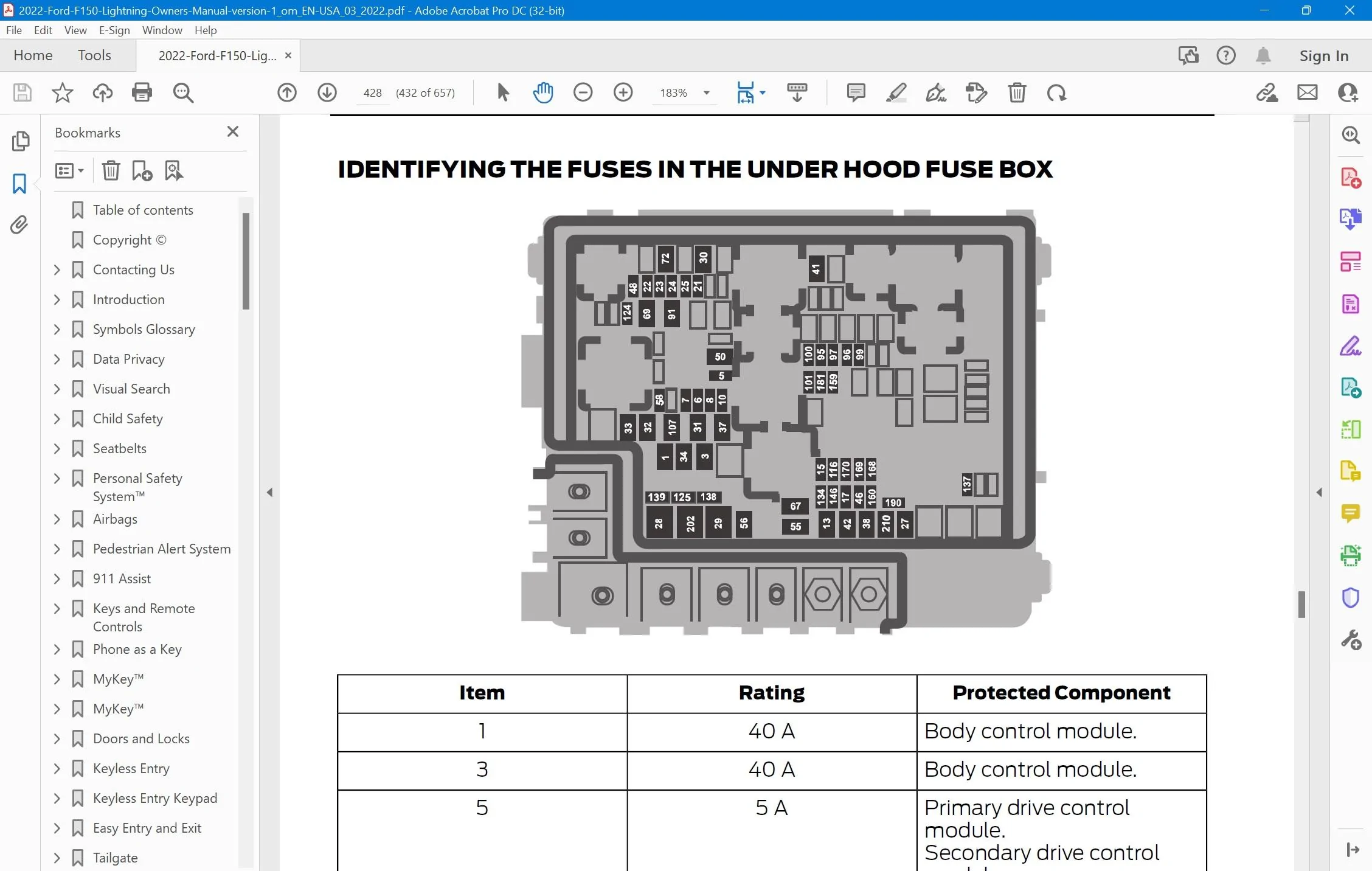This screenshot has height=871, width=1372.
Task: Toggle the Bookmarks panel side button
Action: (19, 183)
